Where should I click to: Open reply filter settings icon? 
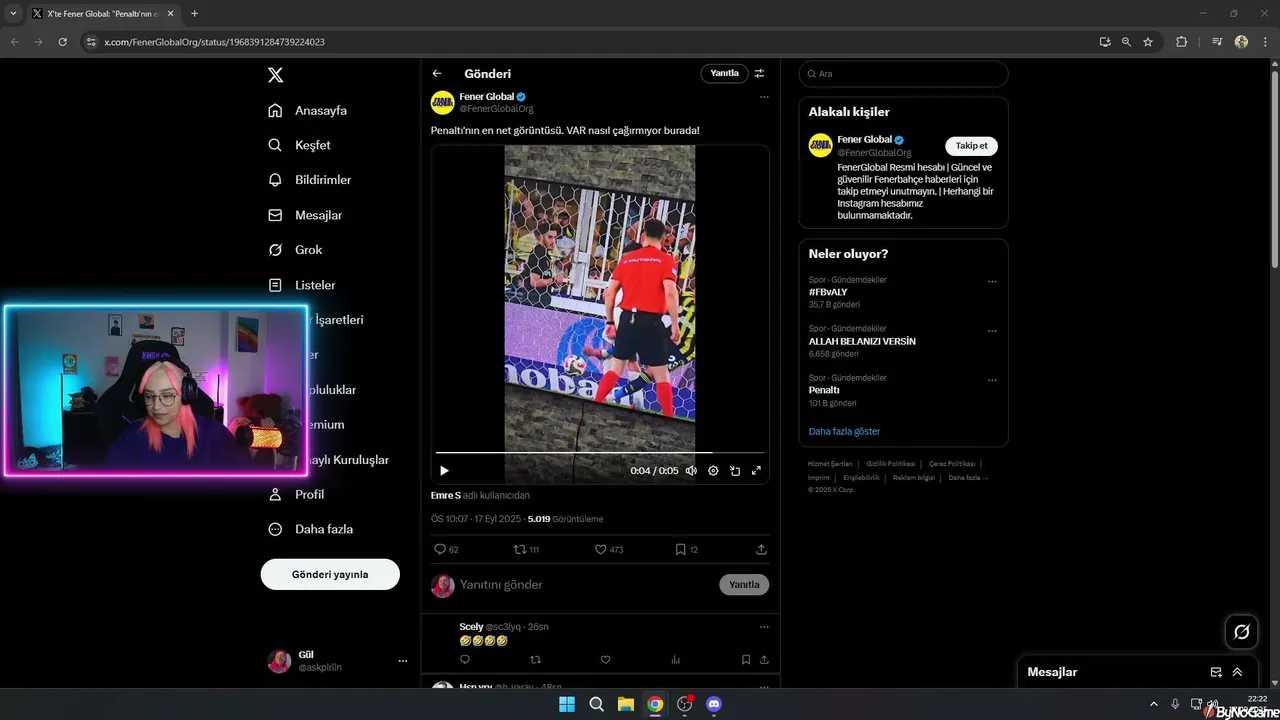pos(759,73)
